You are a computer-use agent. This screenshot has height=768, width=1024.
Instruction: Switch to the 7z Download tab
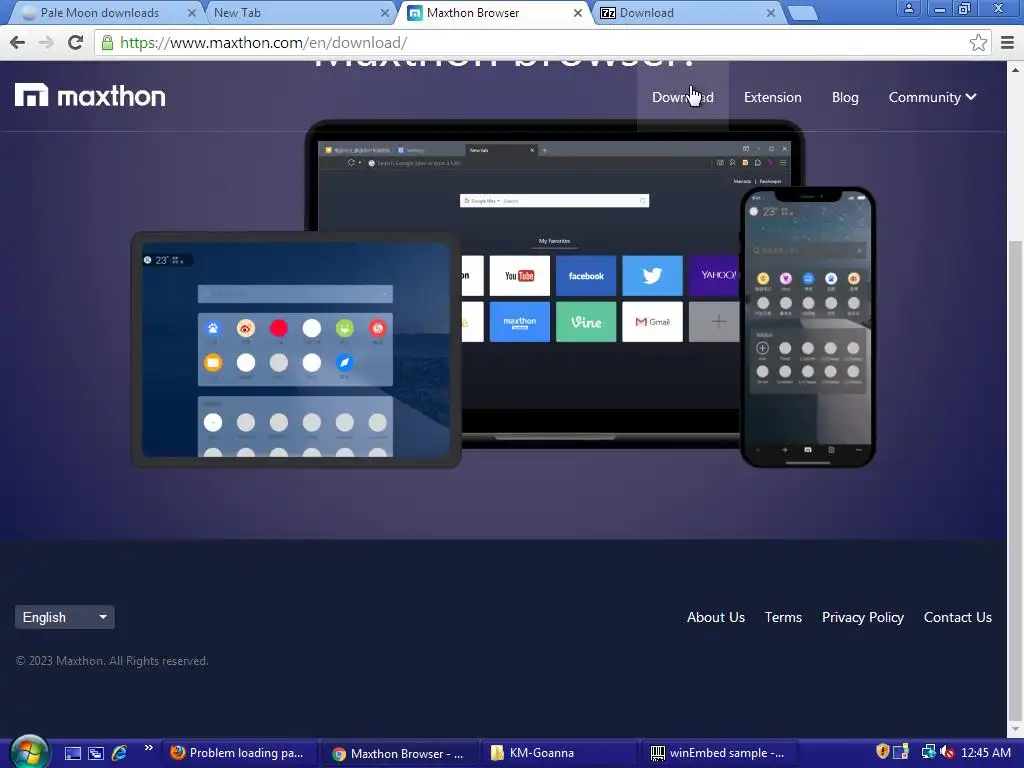686,13
